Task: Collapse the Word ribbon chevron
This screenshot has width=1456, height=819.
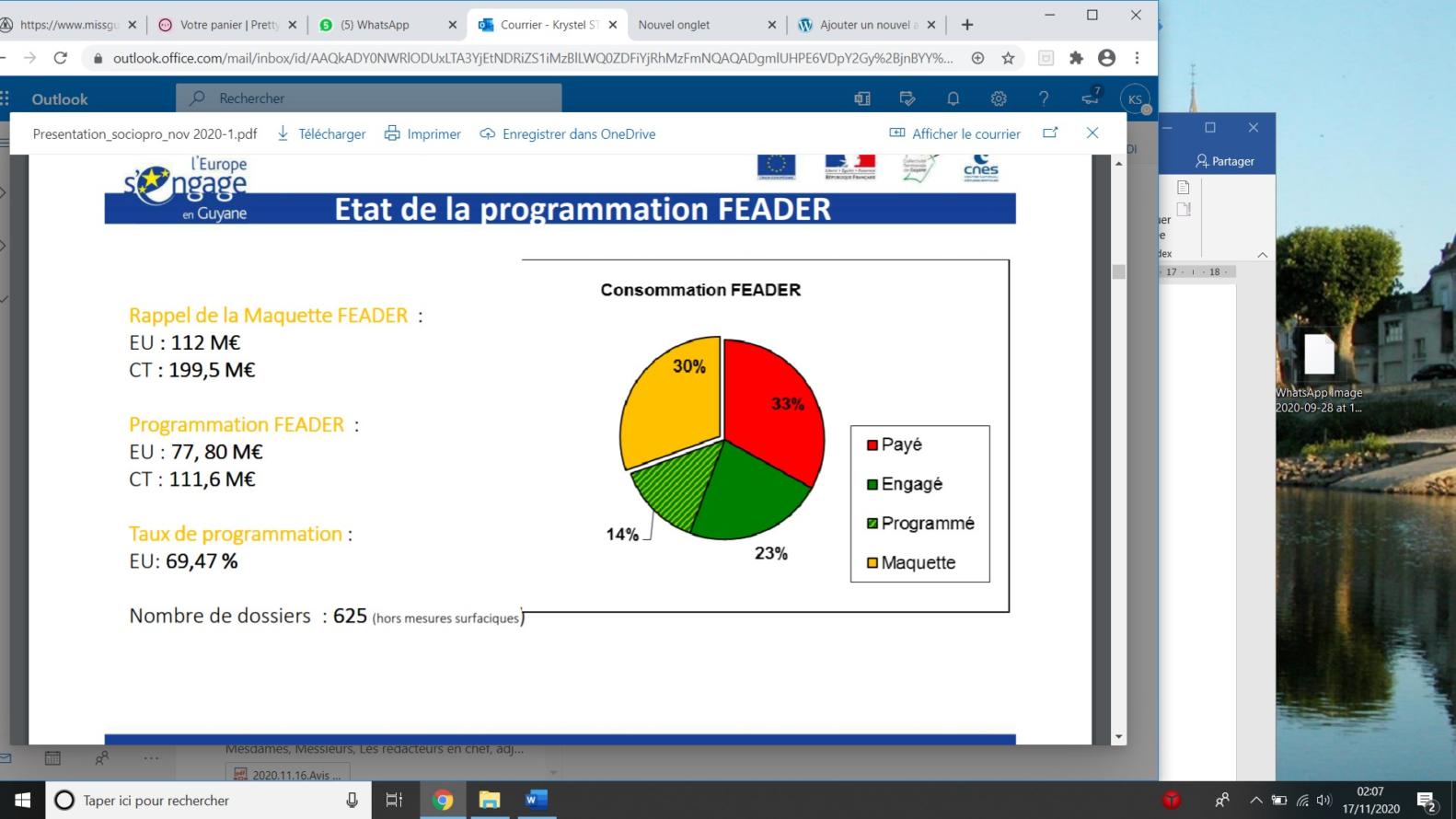Action: 1262,255
